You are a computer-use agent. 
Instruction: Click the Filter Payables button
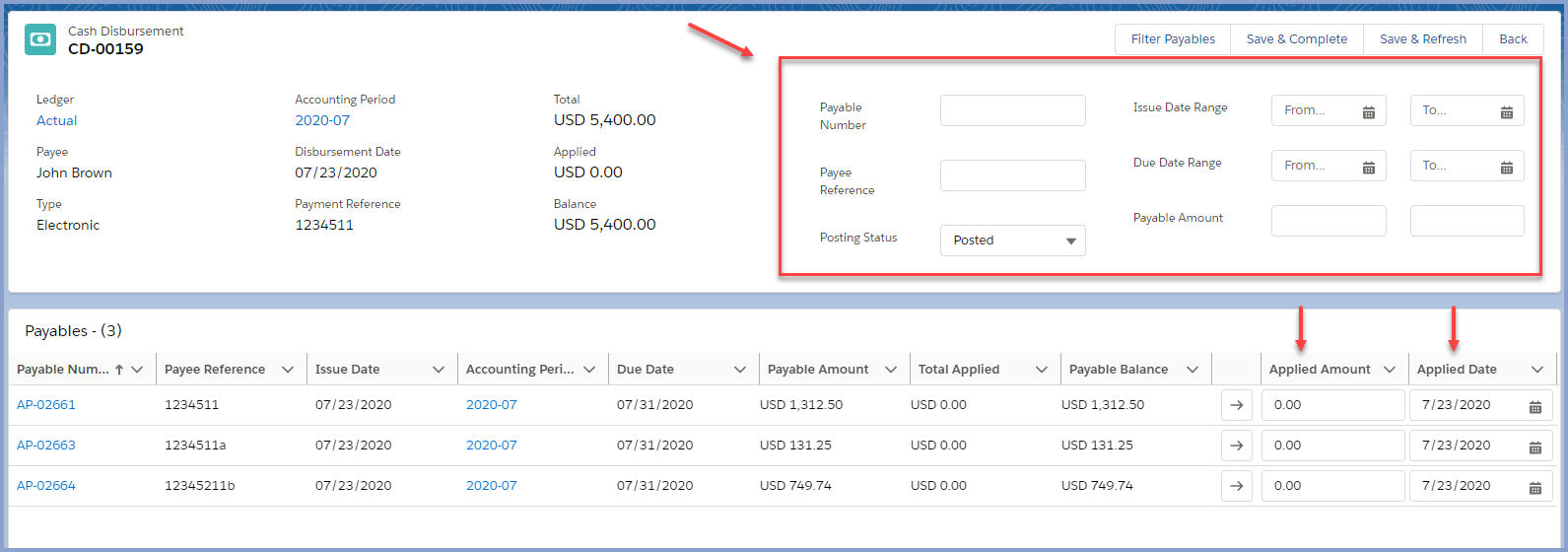pyautogui.click(x=1173, y=39)
